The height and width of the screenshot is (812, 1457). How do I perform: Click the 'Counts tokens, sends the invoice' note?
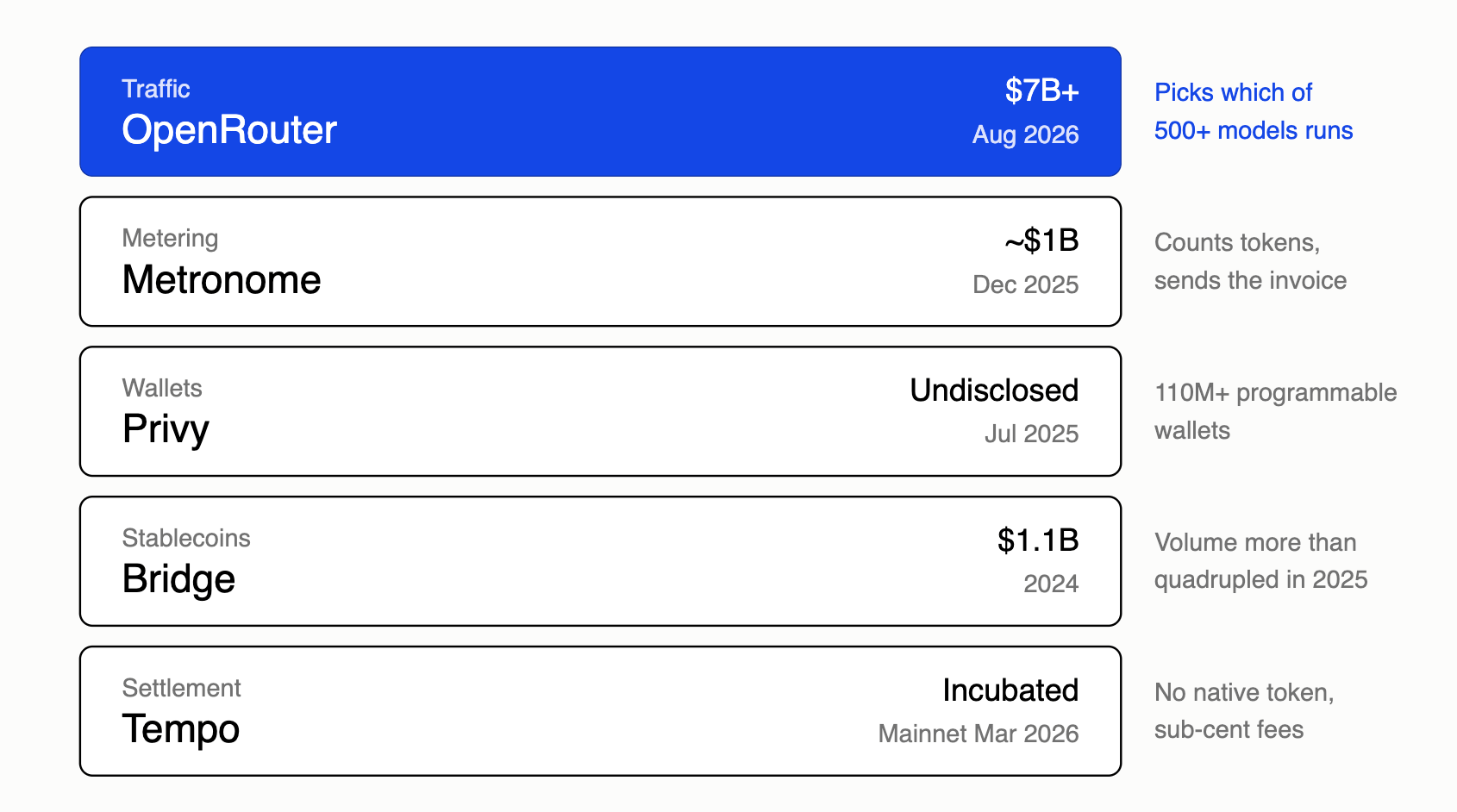click(x=1250, y=261)
